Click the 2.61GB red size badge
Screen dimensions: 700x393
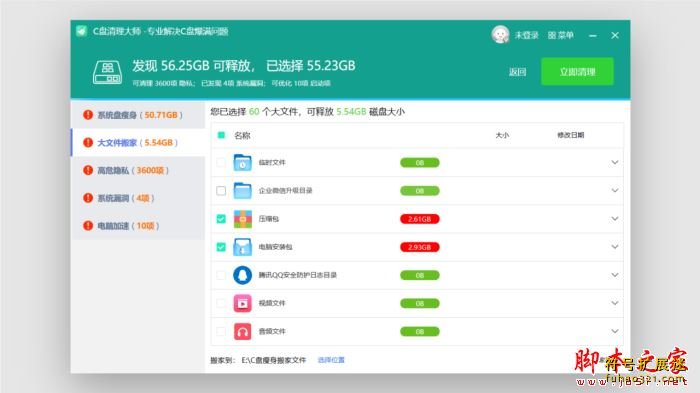coord(420,219)
